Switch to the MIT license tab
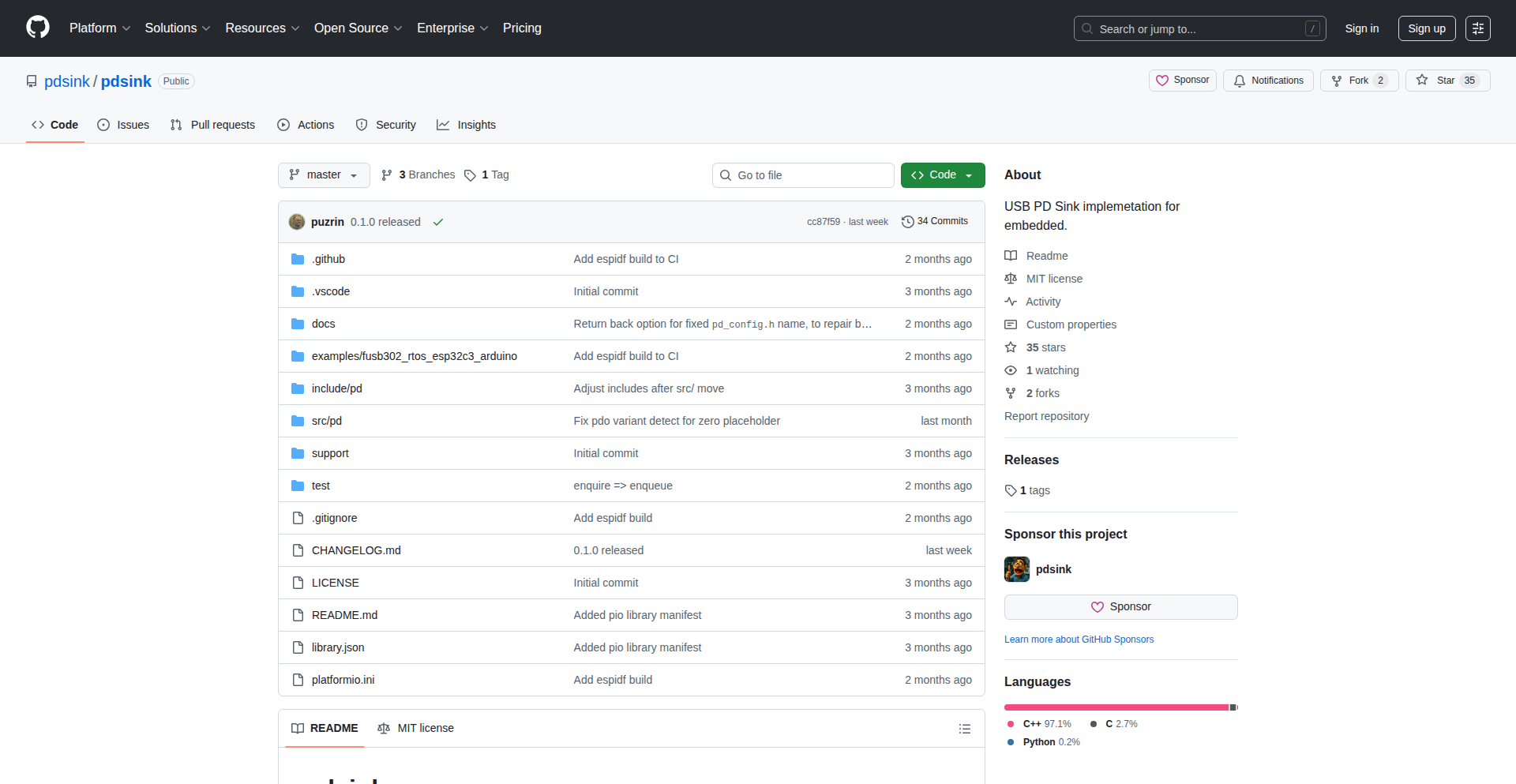This screenshot has width=1516, height=784. point(416,728)
